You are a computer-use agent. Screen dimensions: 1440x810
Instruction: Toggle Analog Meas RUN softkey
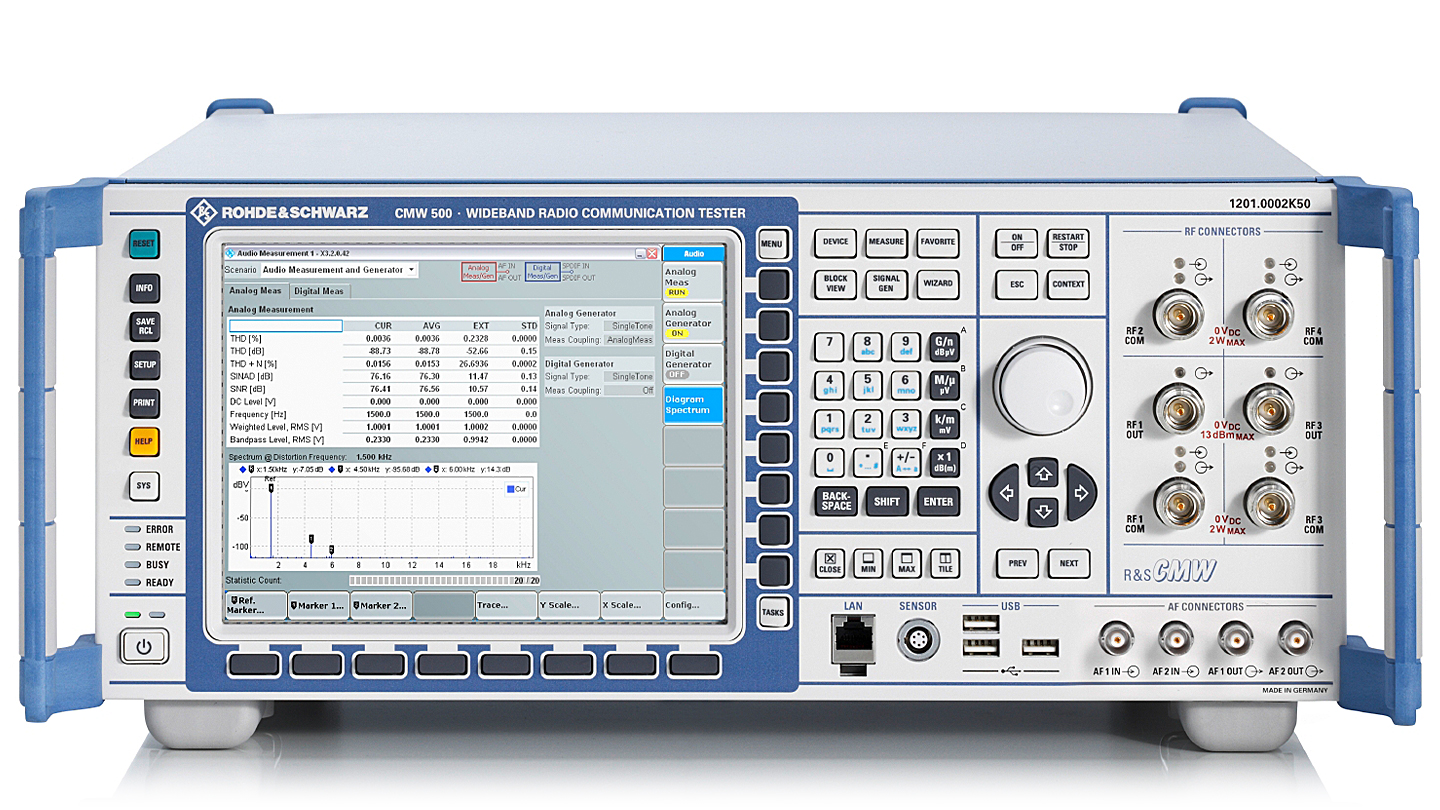point(693,282)
